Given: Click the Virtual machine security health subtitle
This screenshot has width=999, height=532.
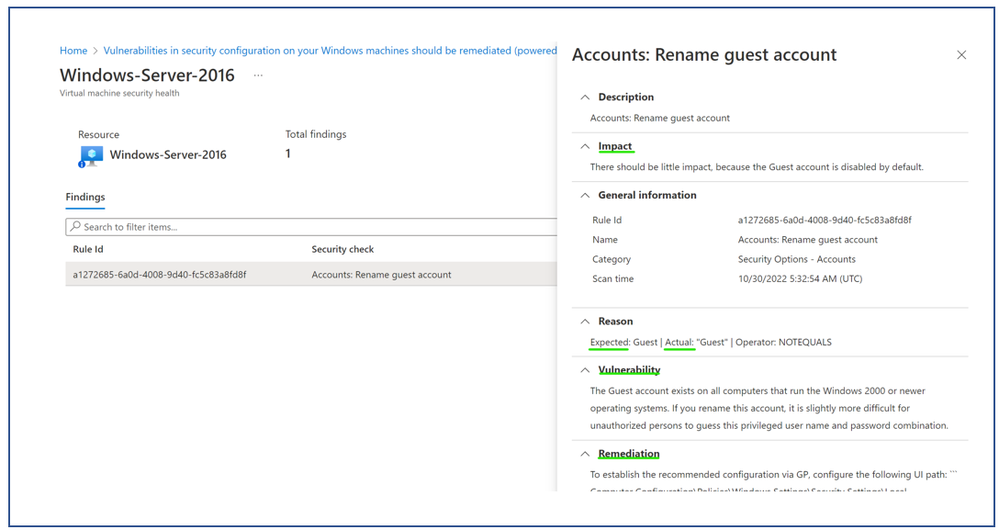Looking at the screenshot, I should click(120, 93).
